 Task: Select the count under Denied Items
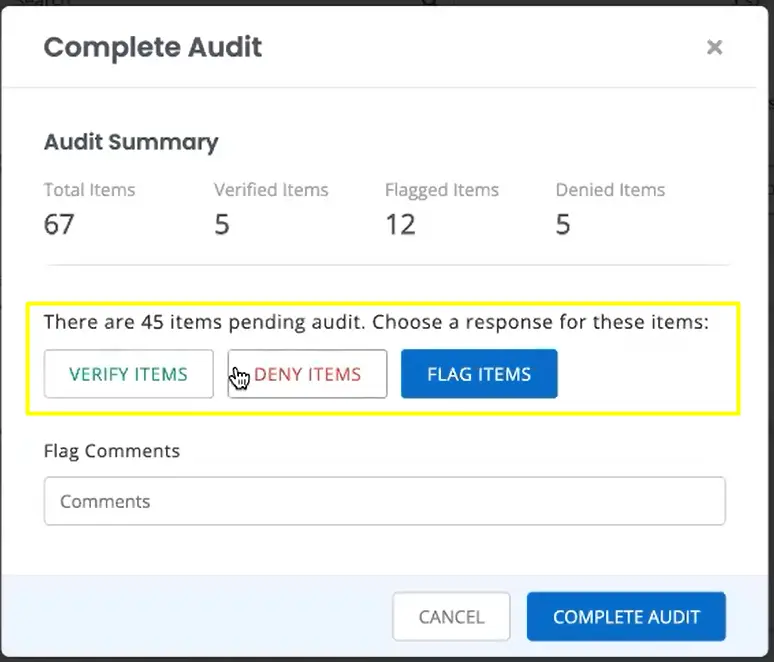click(x=563, y=224)
